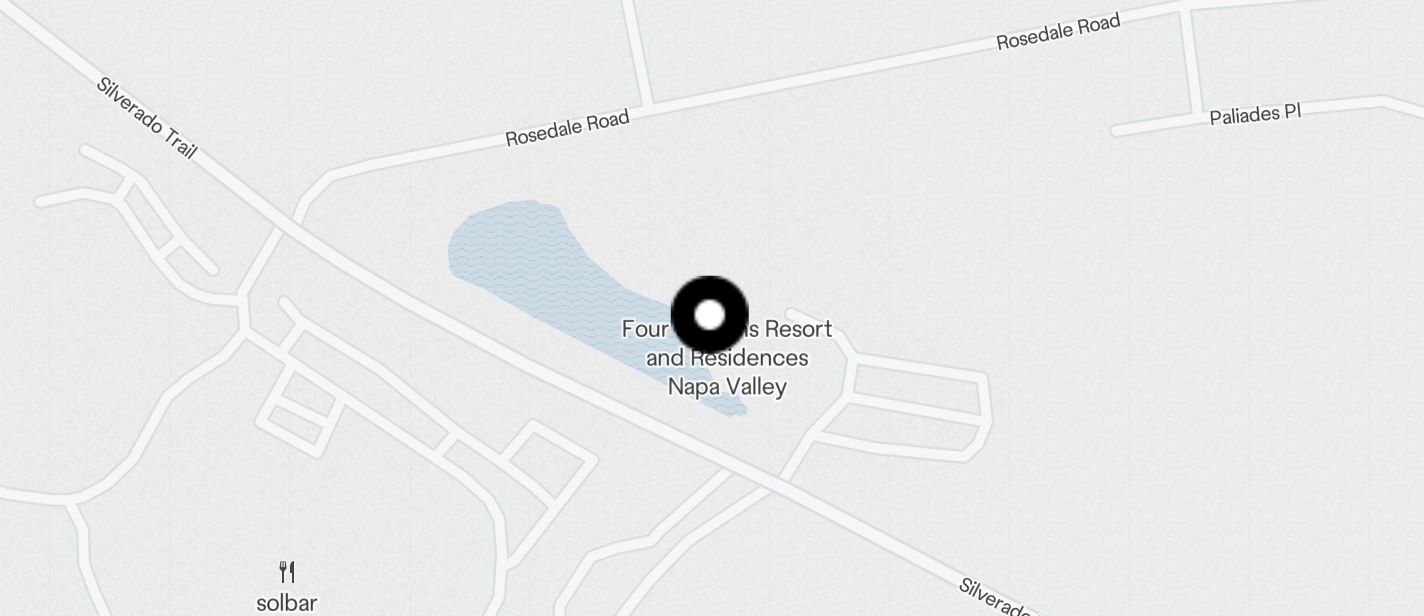Select the solbar fork-and-knife restaurant icon
Viewport: 1424px width, 616px height.
tap(287, 572)
